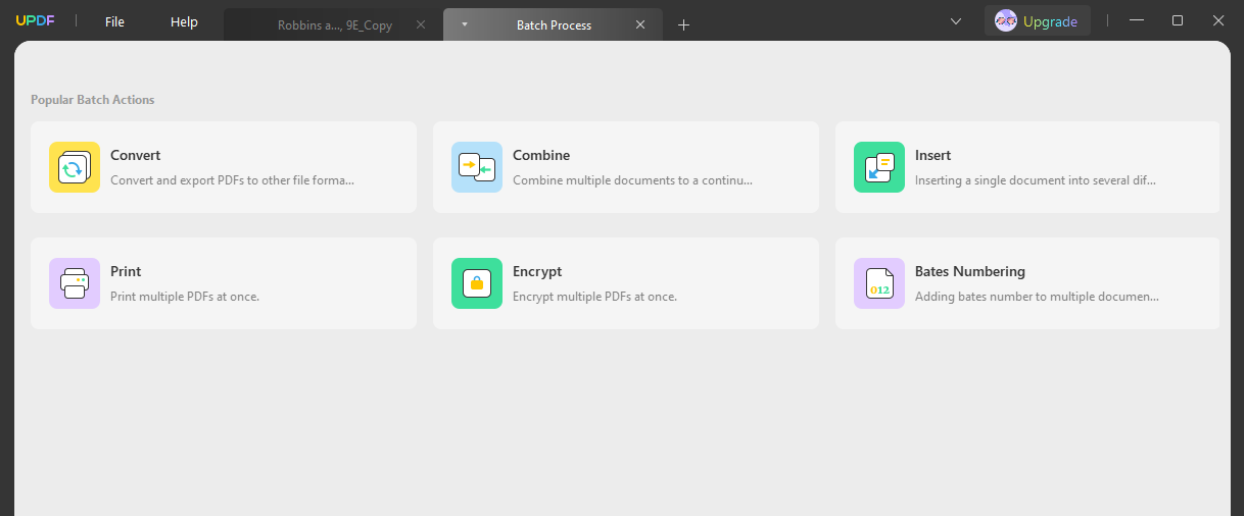The height and width of the screenshot is (516, 1244).
Task: Open the Encrypt multiple PDFs description
Action: [x=594, y=297]
